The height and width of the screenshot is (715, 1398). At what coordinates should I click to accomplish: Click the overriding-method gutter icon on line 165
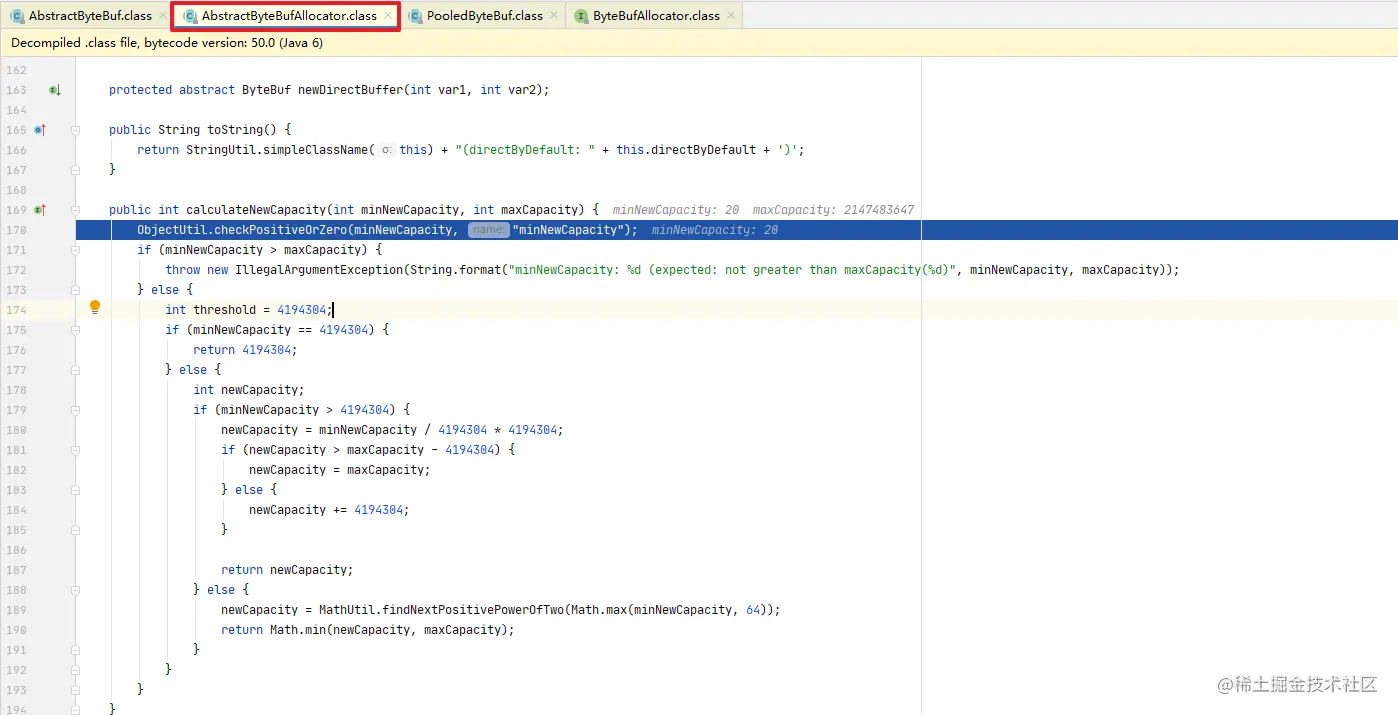click(x=40, y=130)
